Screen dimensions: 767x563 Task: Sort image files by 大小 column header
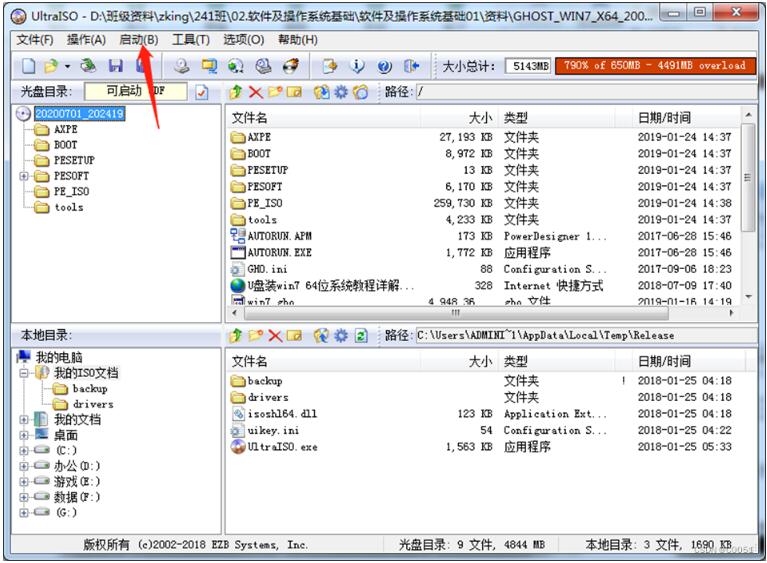479,117
